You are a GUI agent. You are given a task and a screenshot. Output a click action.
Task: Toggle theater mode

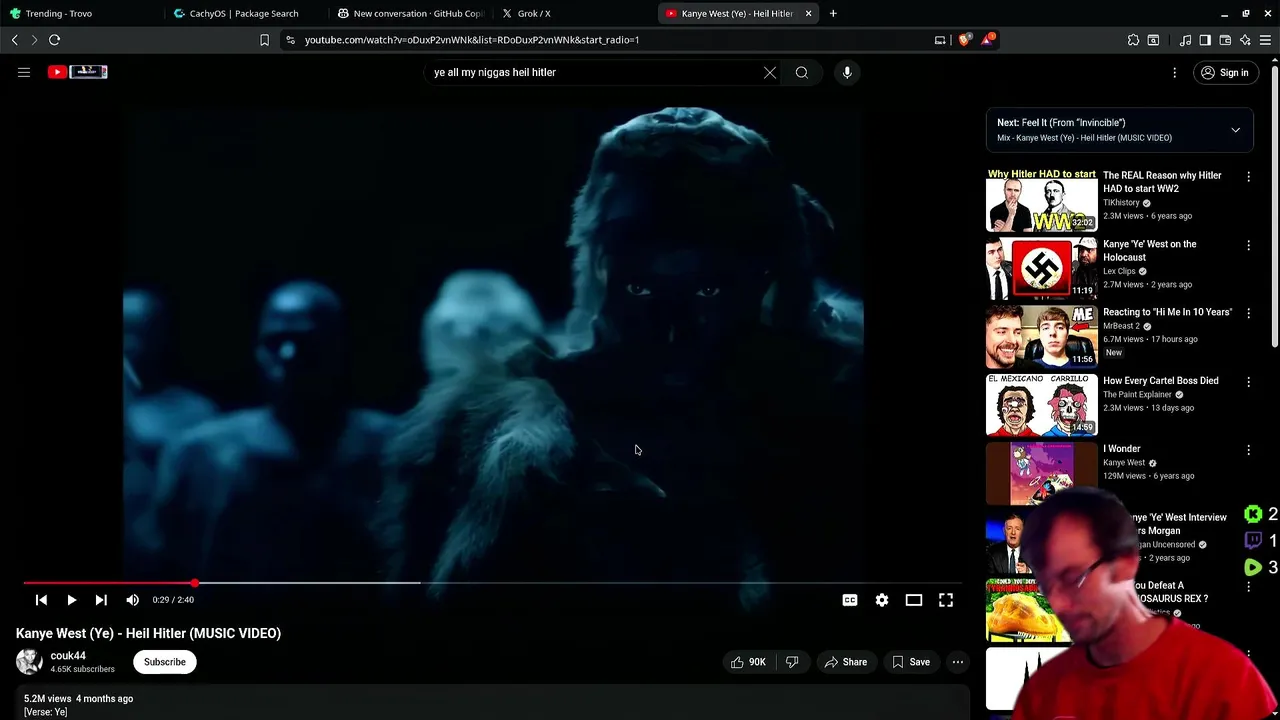(914, 600)
